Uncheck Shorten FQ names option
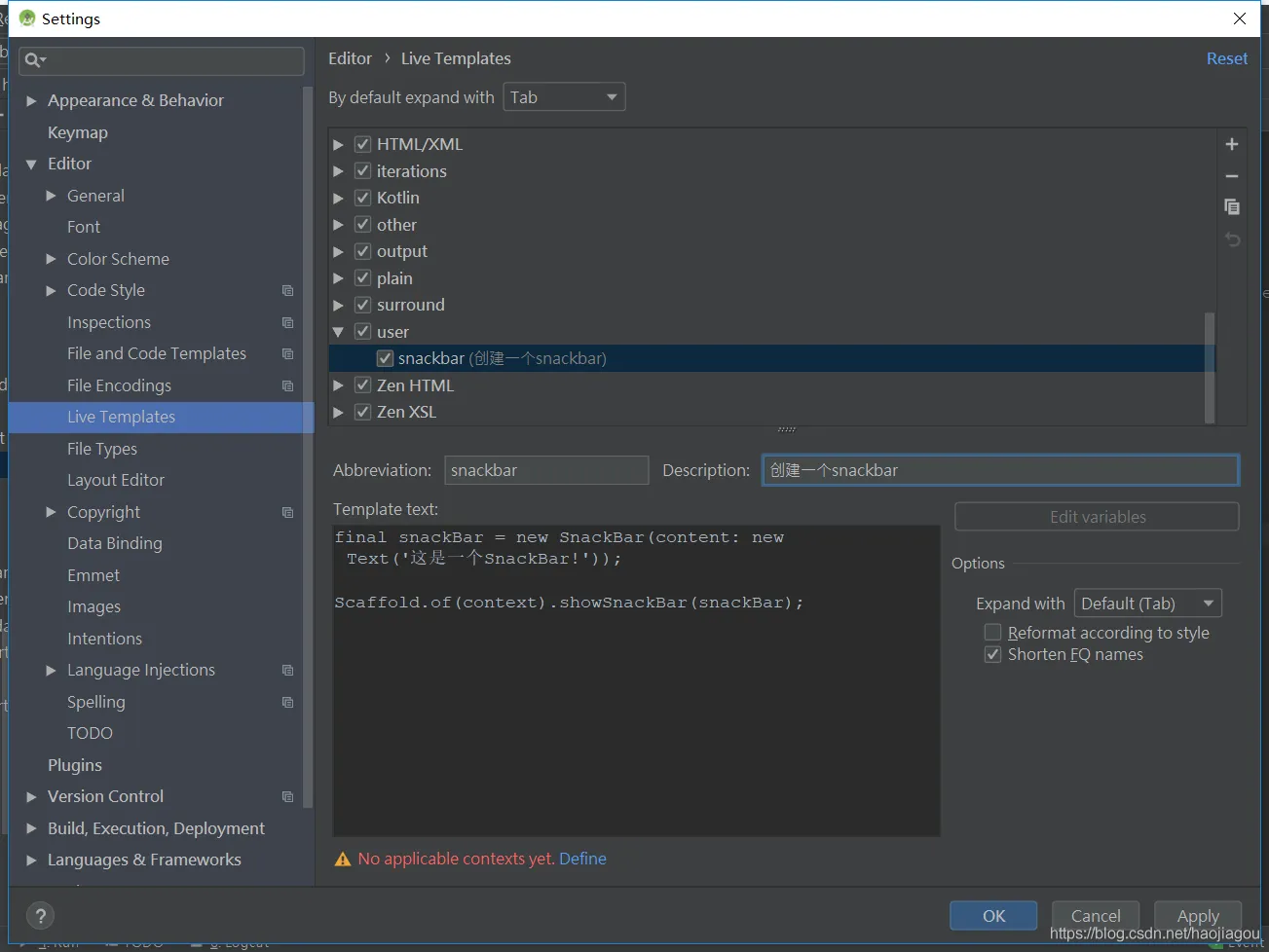 click(992, 654)
